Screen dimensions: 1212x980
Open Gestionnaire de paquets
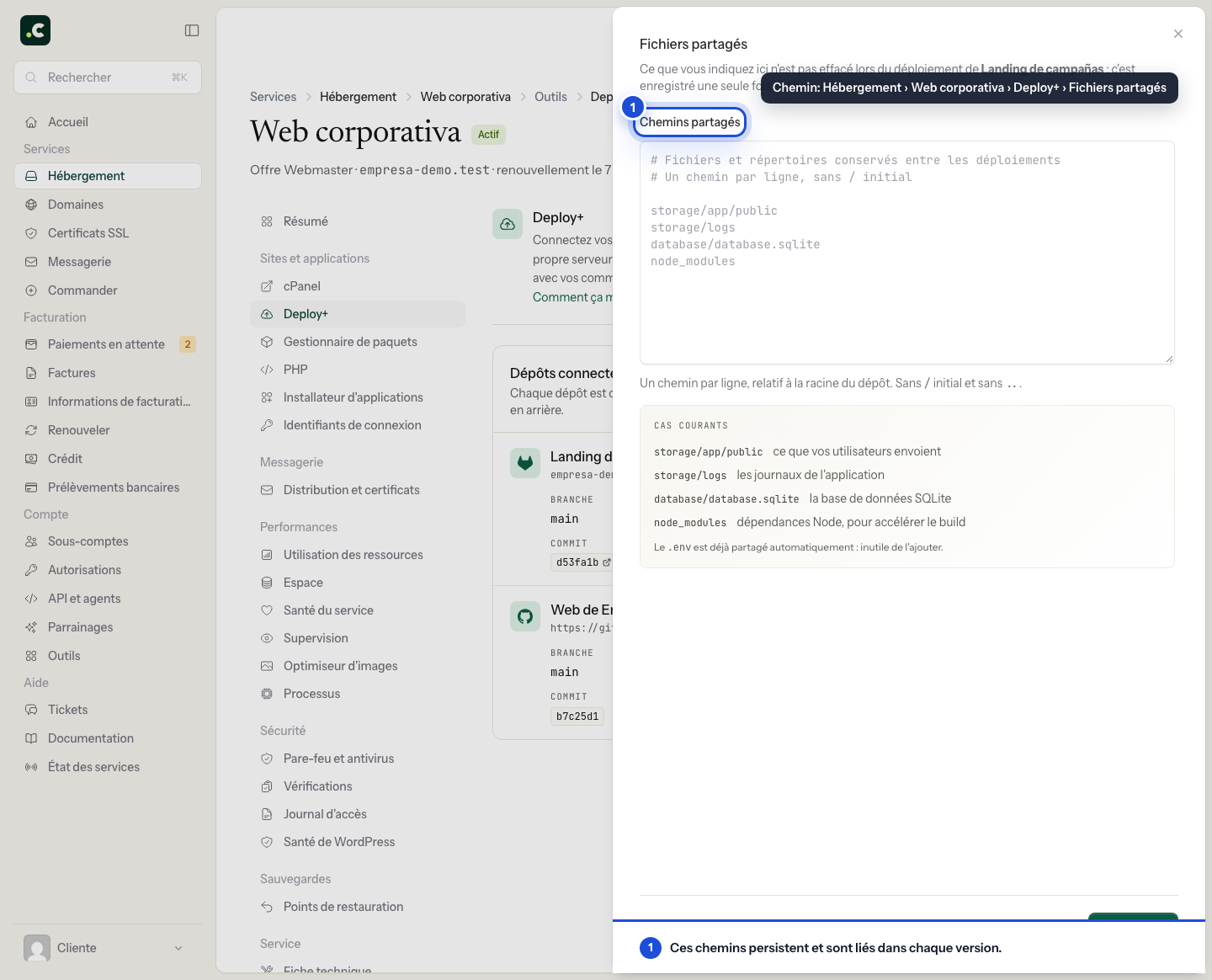(x=358, y=342)
